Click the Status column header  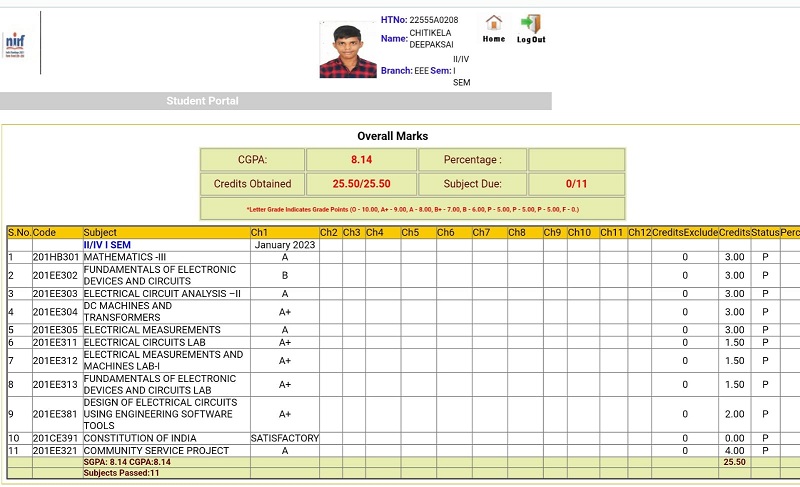[765, 233]
